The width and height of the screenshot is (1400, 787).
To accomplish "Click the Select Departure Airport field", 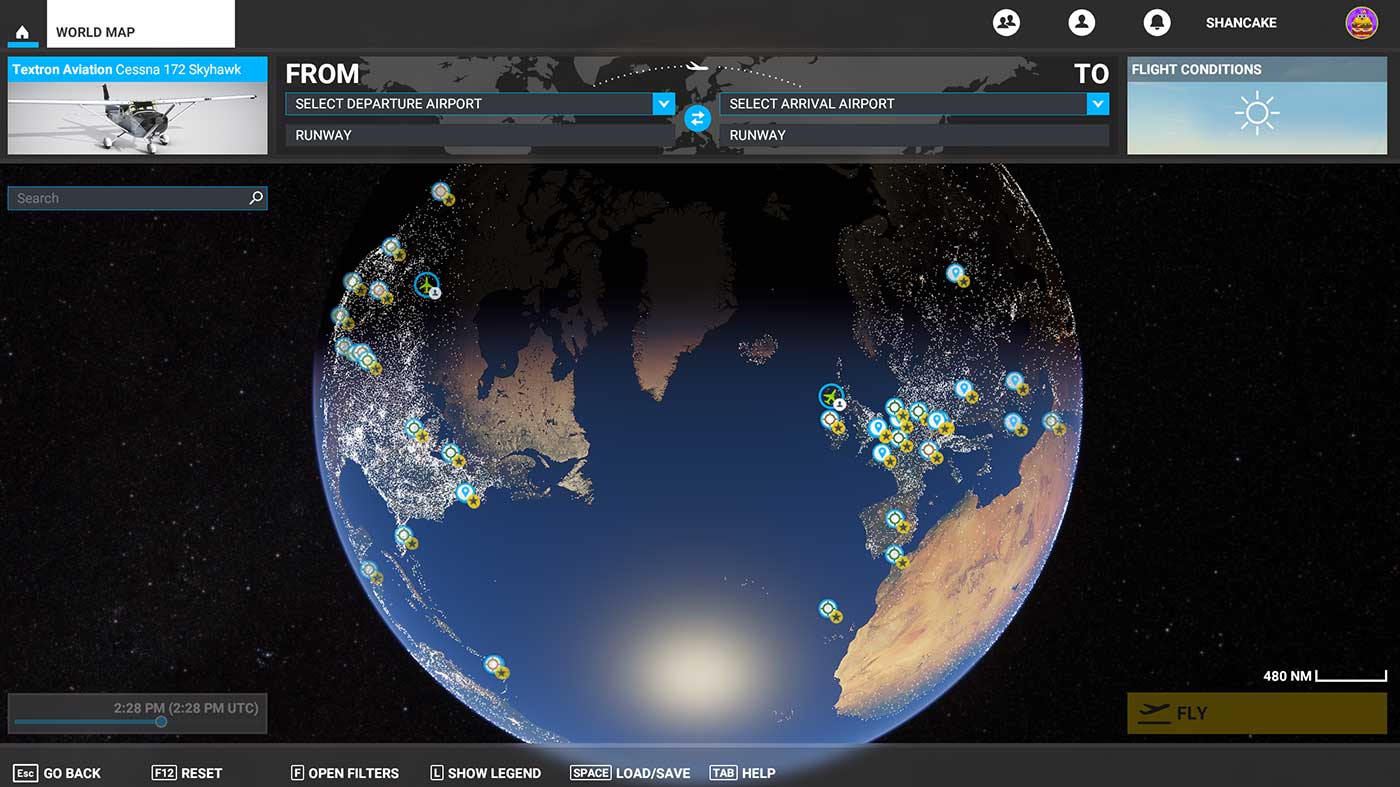I will (480, 103).
